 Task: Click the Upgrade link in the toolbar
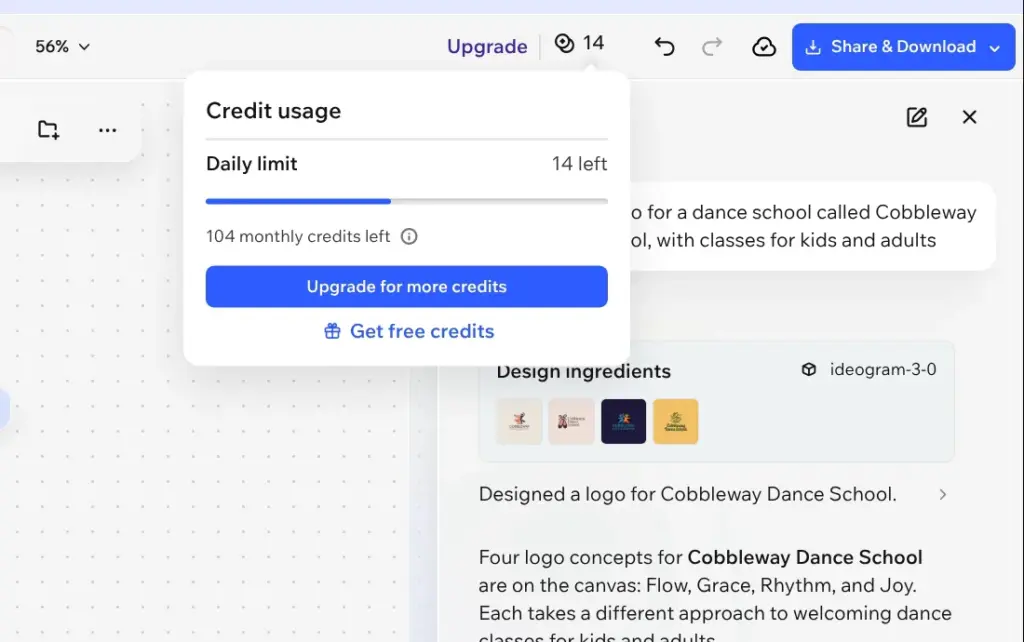click(x=487, y=46)
